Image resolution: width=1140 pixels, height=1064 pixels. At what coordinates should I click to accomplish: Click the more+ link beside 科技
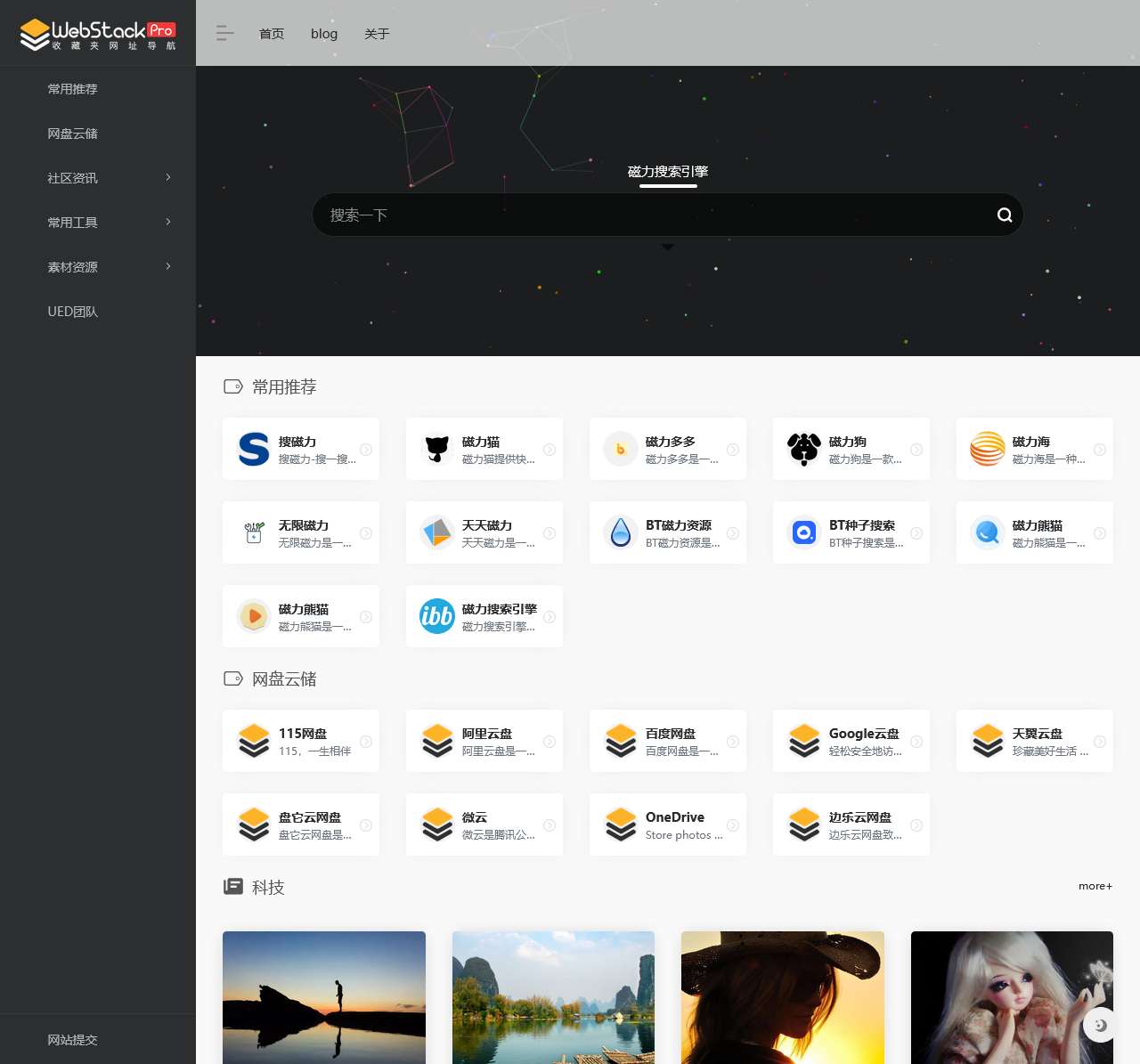(1095, 886)
